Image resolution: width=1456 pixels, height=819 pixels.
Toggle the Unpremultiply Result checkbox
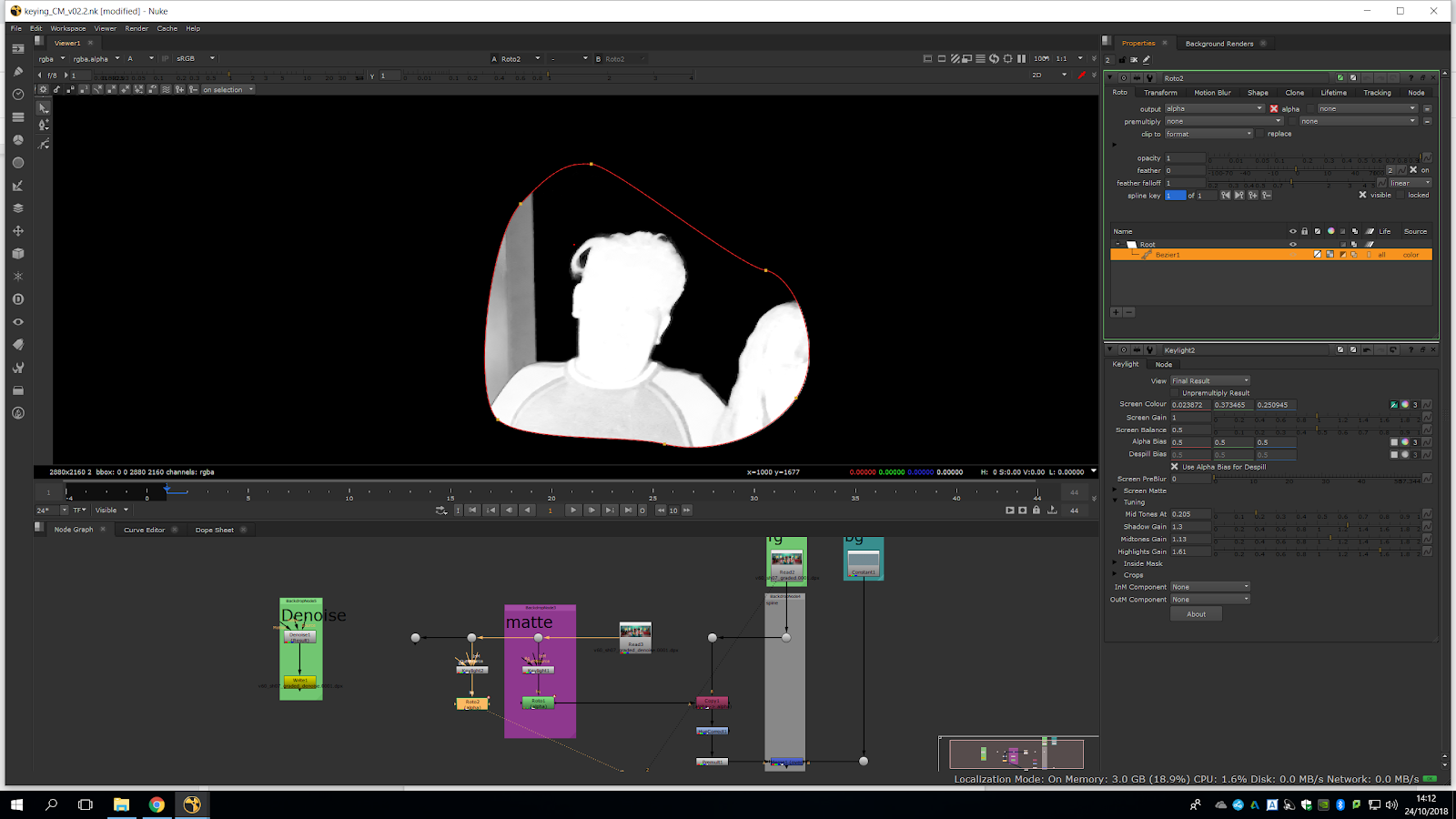tap(1175, 393)
